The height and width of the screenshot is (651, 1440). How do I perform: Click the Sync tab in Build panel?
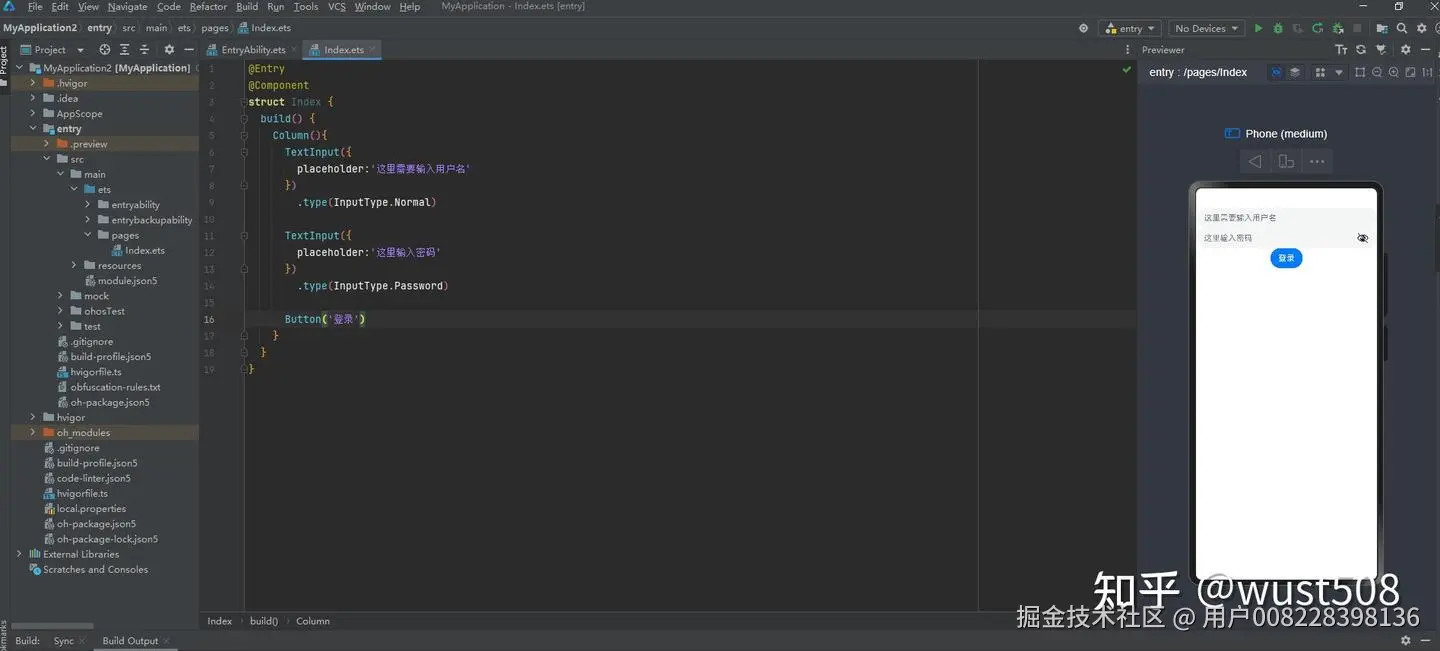(x=63, y=641)
